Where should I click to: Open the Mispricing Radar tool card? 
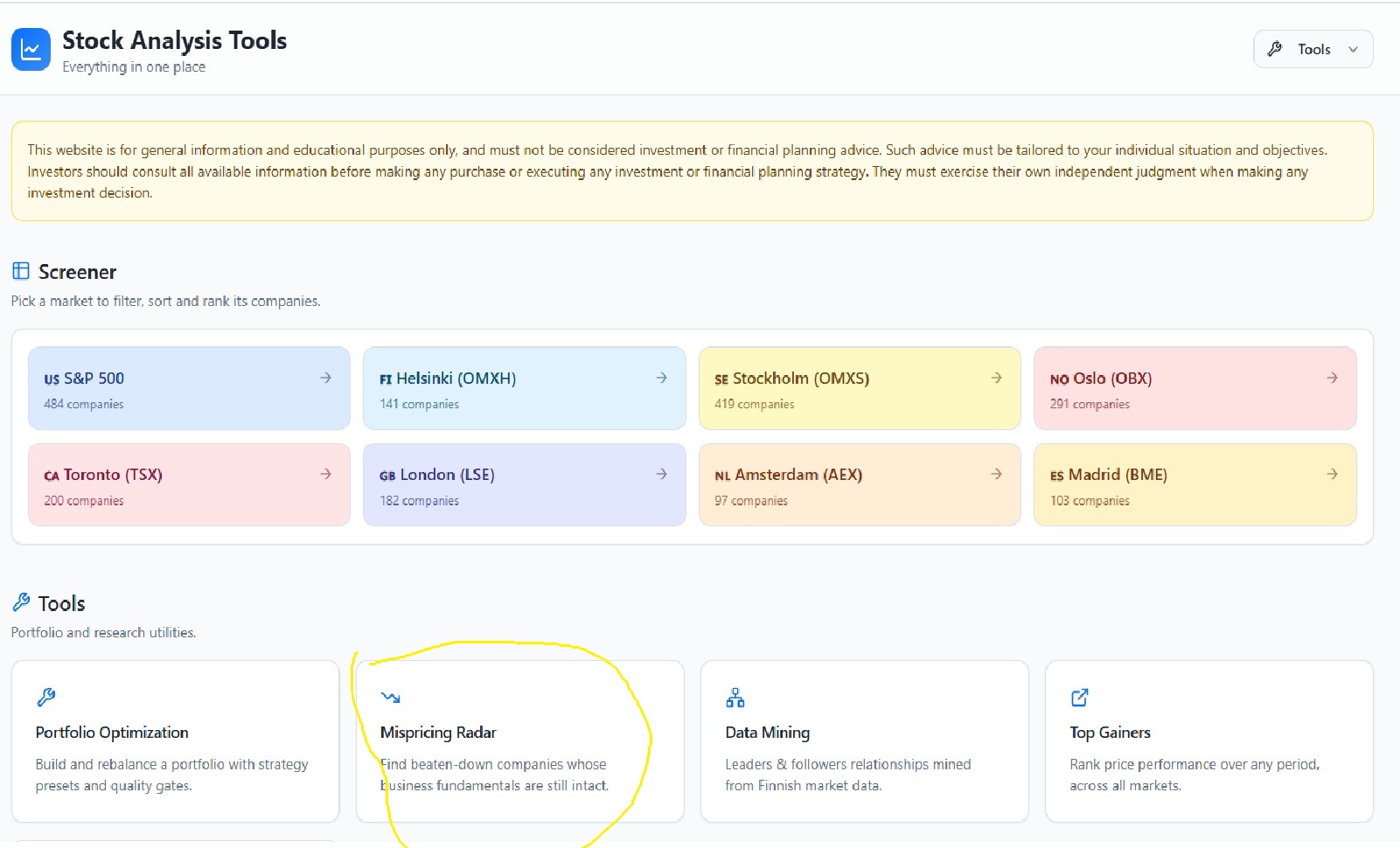click(x=519, y=741)
